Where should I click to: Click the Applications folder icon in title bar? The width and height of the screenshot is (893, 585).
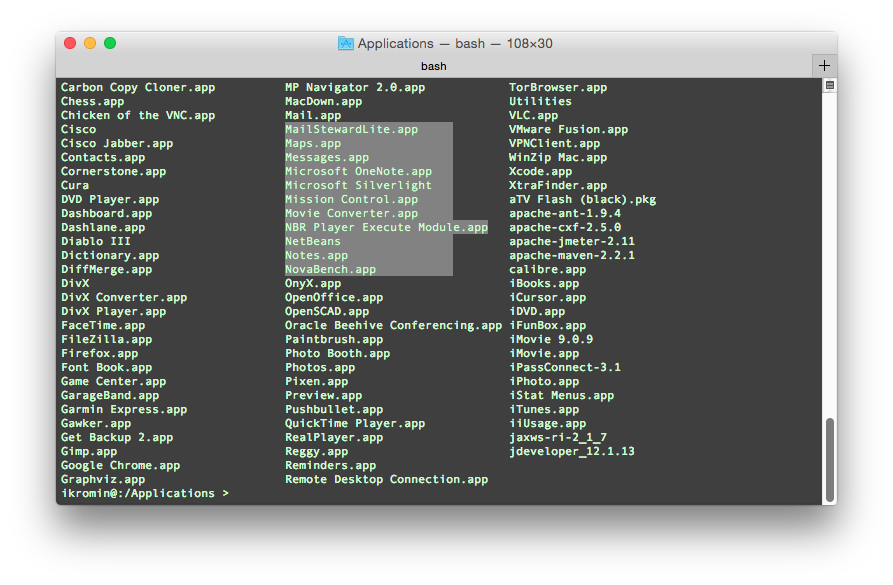(346, 43)
